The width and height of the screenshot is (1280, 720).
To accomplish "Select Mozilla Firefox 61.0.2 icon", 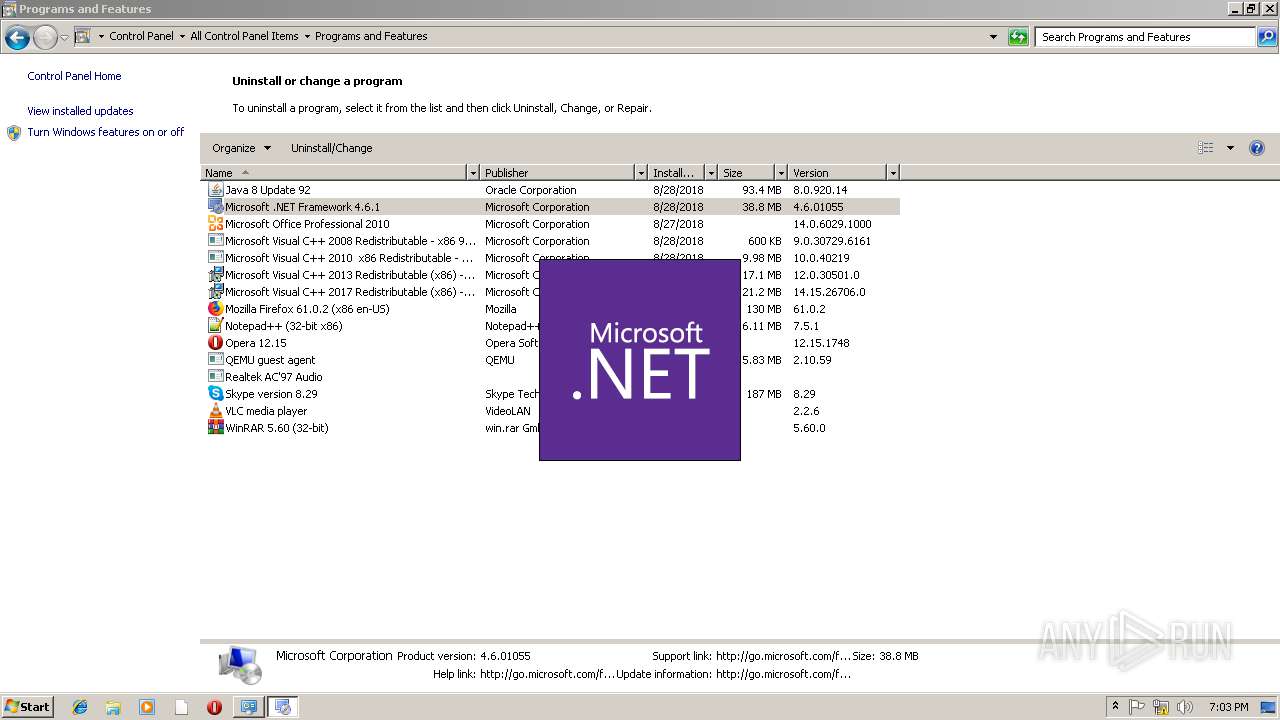I will (x=215, y=309).
